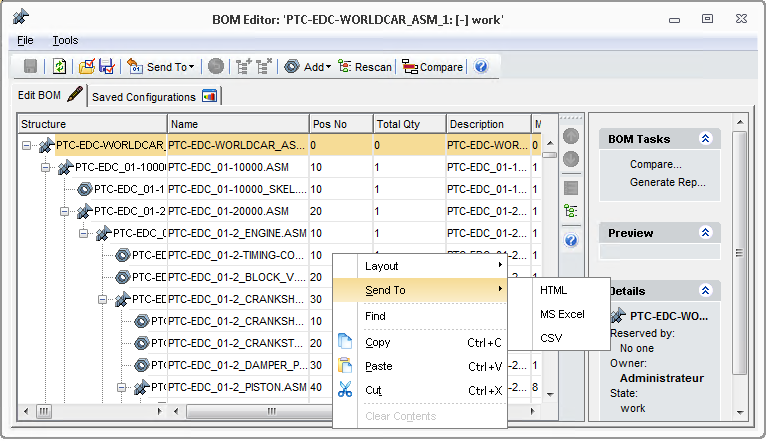Collapse the PTC-EDC-WORLDCAR root node
The image size is (767, 441).
(x=26, y=145)
